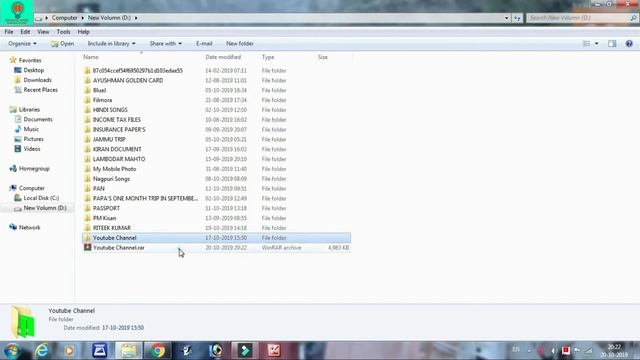Viewport: 640px width, 360px height.
Task: Click the LAMBODAR MAHTO folder name
Action: tap(119, 159)
